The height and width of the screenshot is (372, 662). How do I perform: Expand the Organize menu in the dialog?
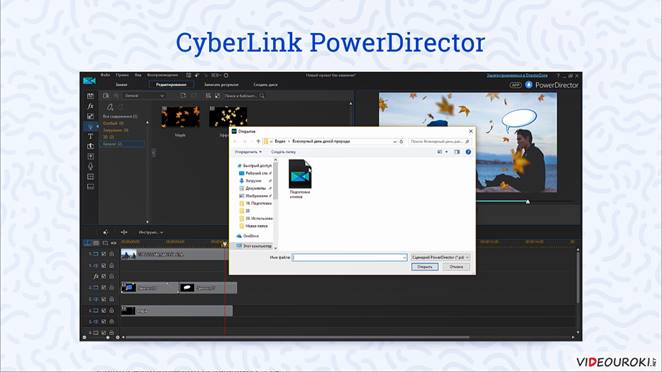248,152
